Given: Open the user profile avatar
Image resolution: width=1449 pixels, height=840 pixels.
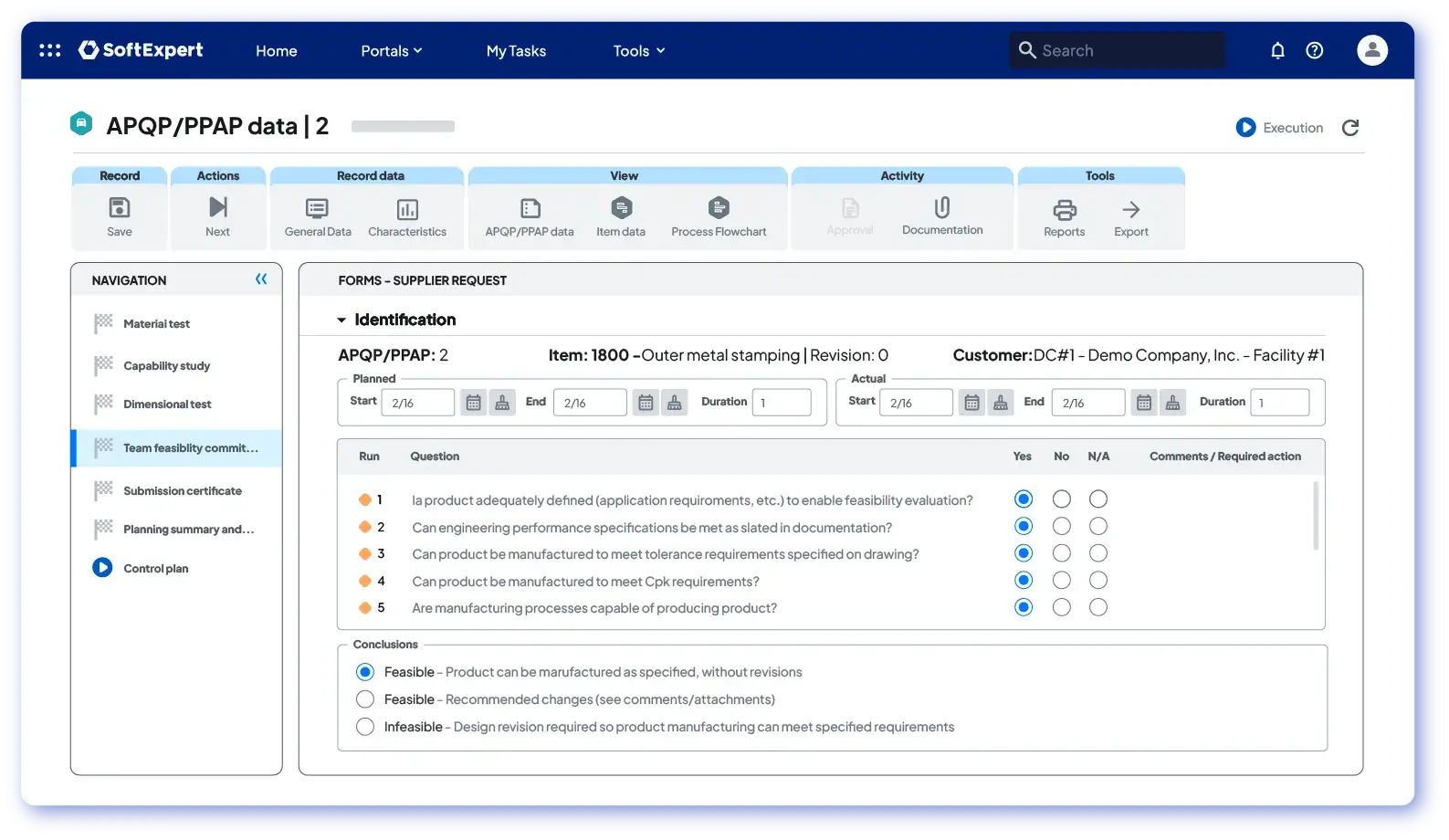Looking at the screenshot, I should [x=1371, y=50].
